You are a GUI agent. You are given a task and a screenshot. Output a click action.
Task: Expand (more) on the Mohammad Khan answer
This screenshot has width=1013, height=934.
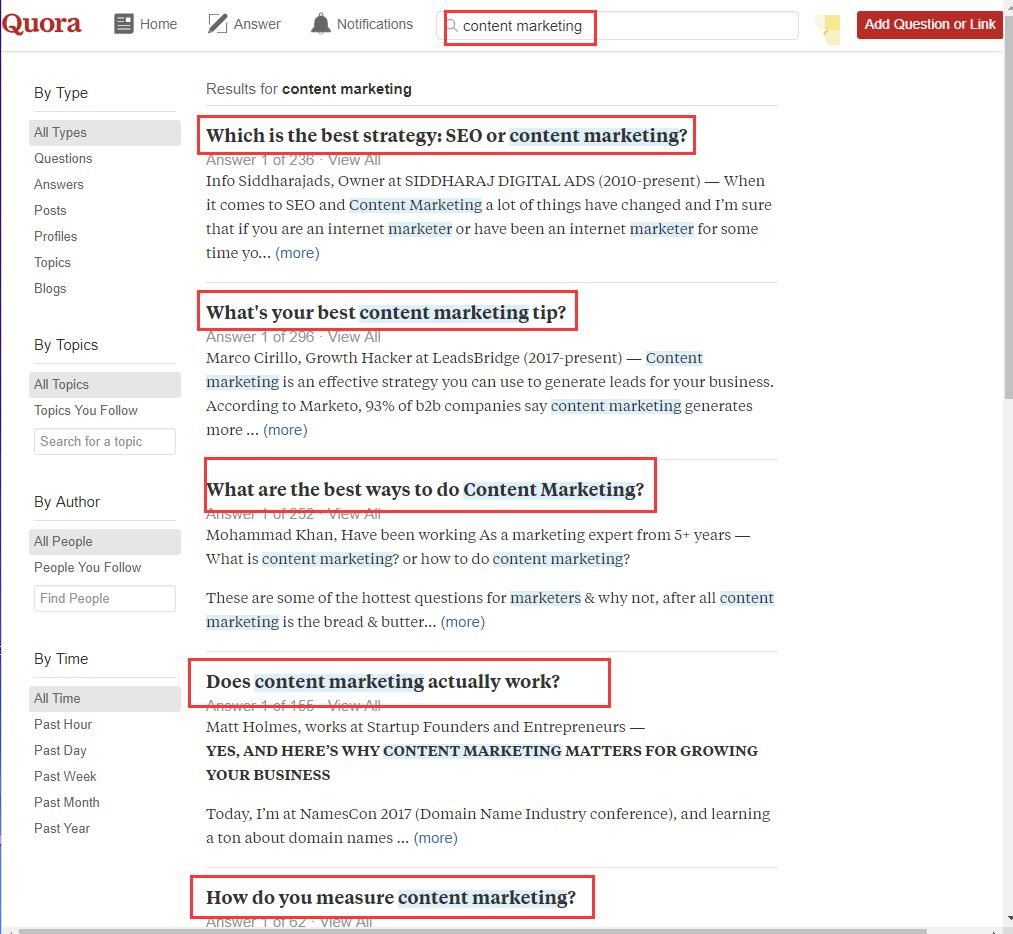pos(463,621)
